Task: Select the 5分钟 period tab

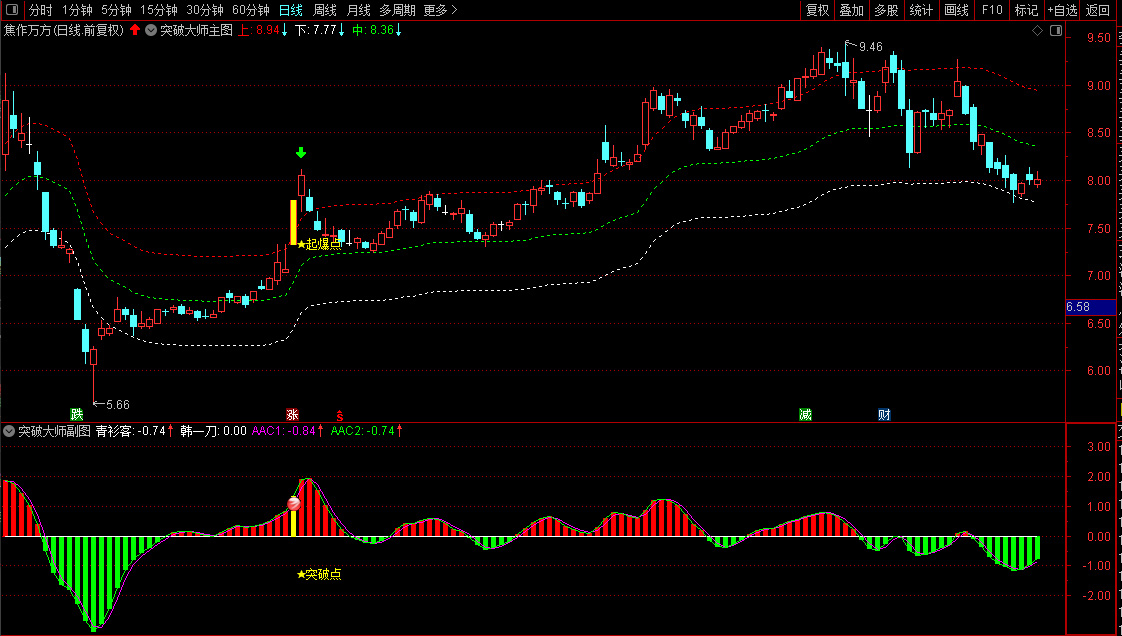Action: click(x=116, y=10)
